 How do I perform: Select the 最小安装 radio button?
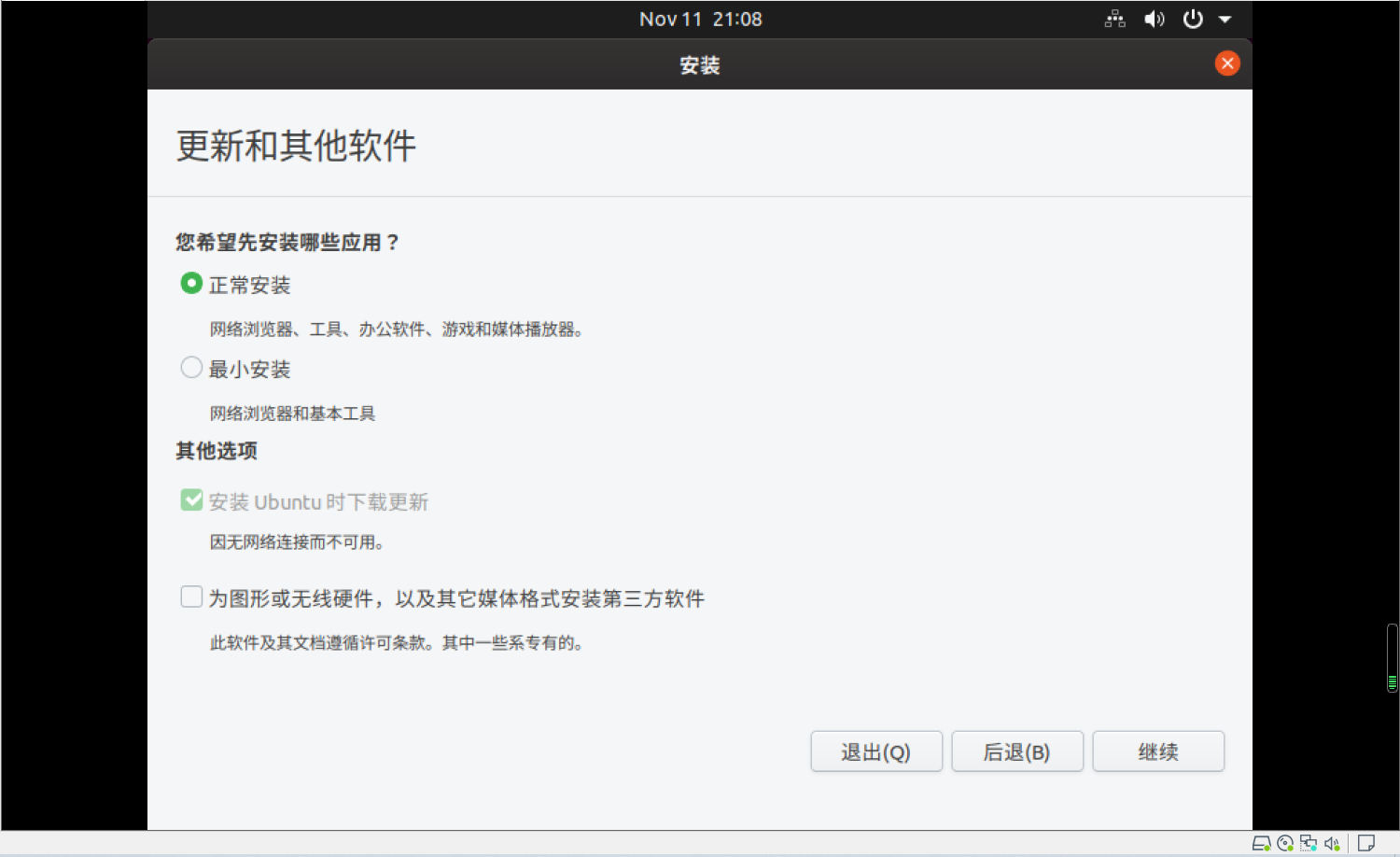(191, 367)
